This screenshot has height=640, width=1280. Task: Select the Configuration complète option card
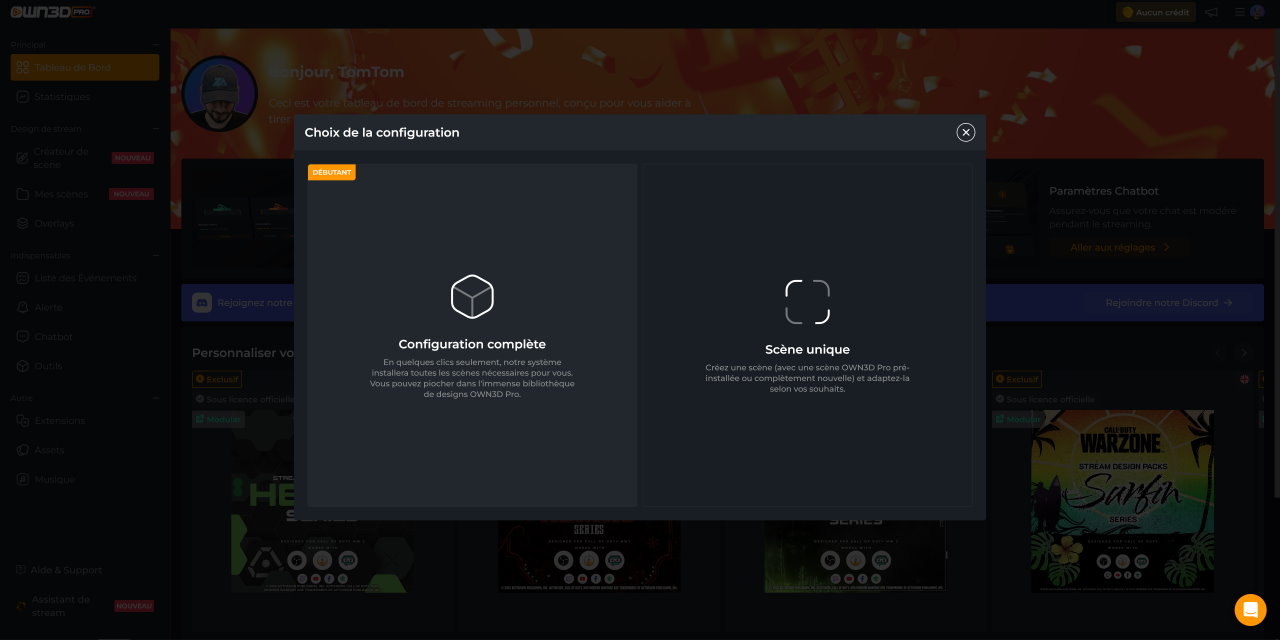click(472, 335)
